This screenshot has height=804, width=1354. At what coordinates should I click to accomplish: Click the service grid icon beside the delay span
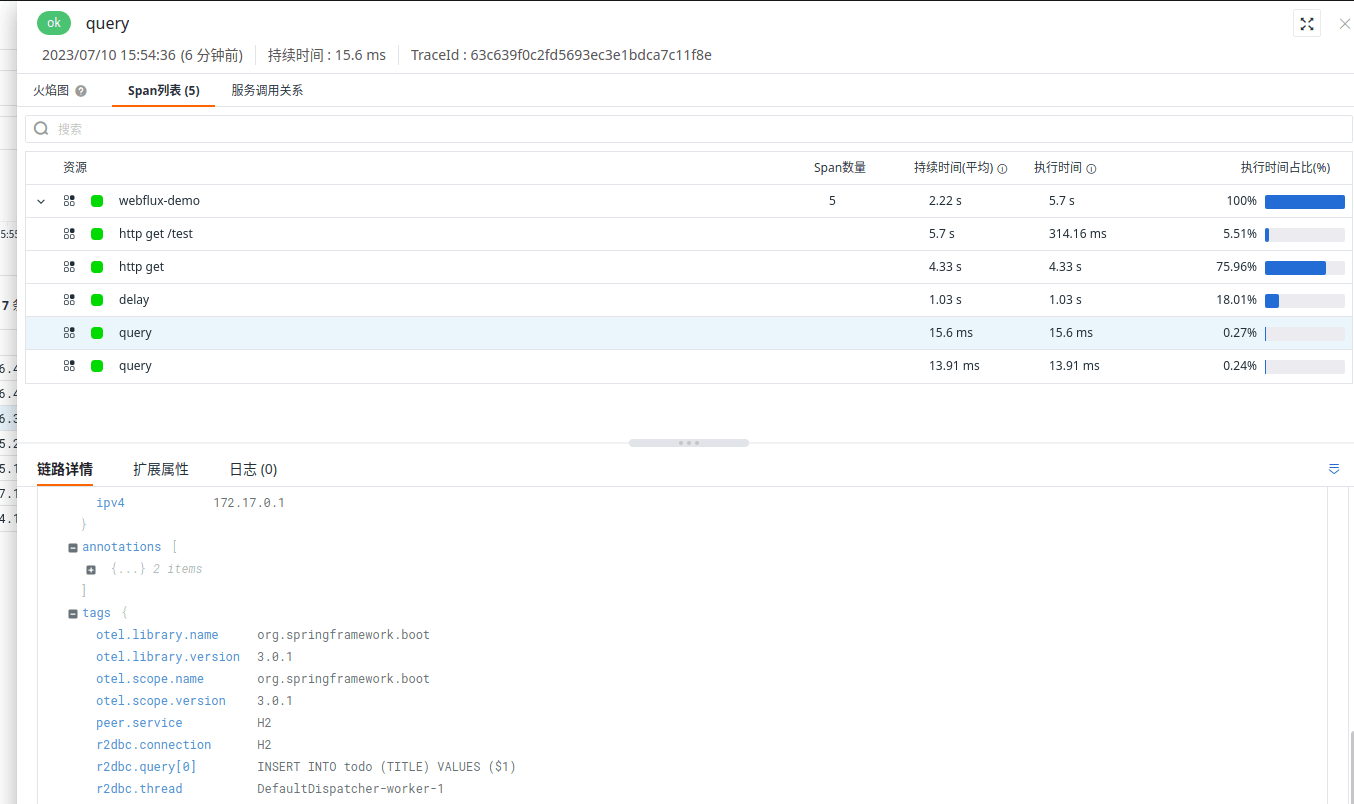[68, 299]
